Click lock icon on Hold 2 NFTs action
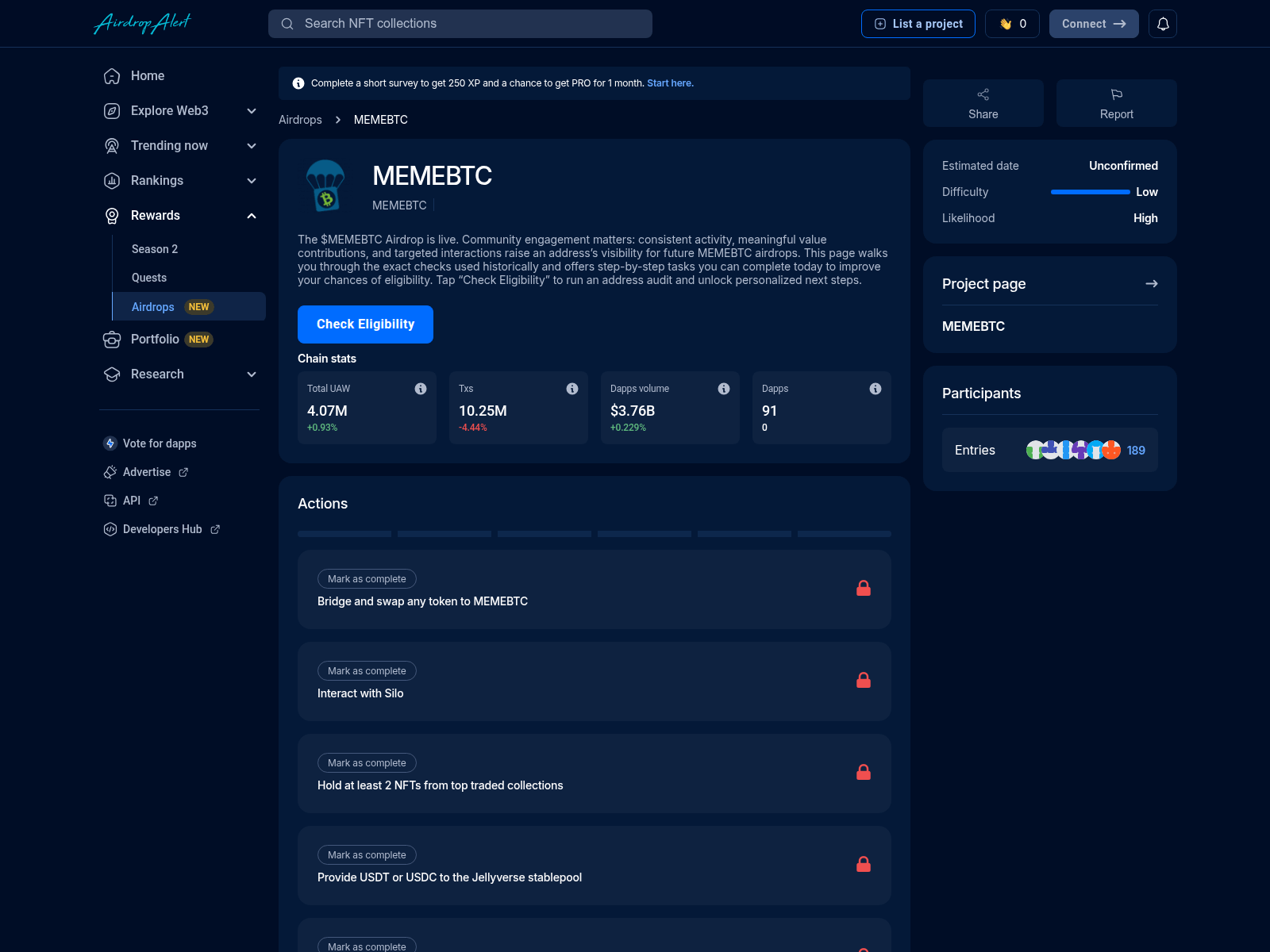This screenshot has width=1270, height=952. 864,772
